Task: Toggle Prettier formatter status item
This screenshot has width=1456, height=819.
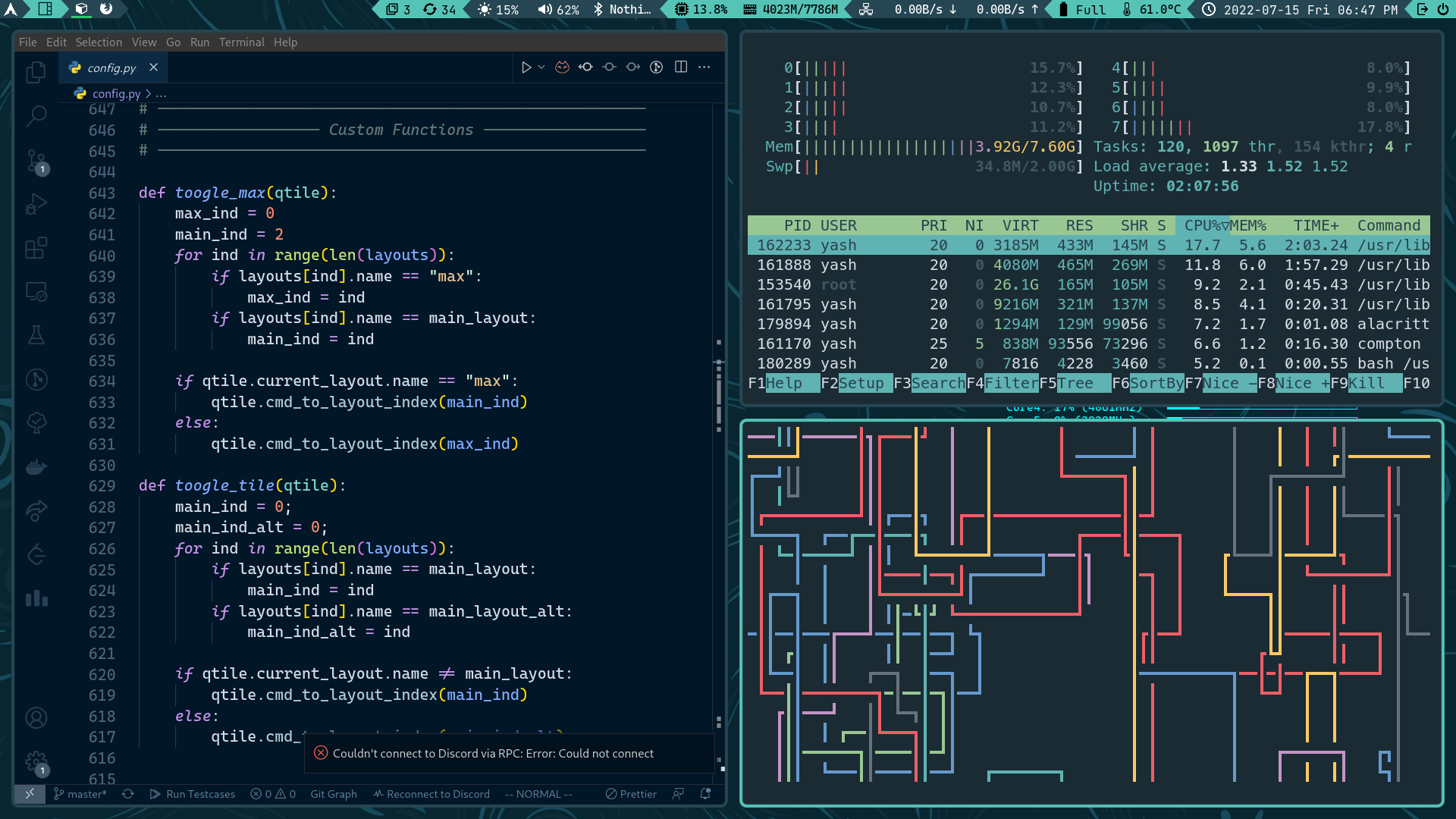Action: pyautogui.click(x=631, y=794)
